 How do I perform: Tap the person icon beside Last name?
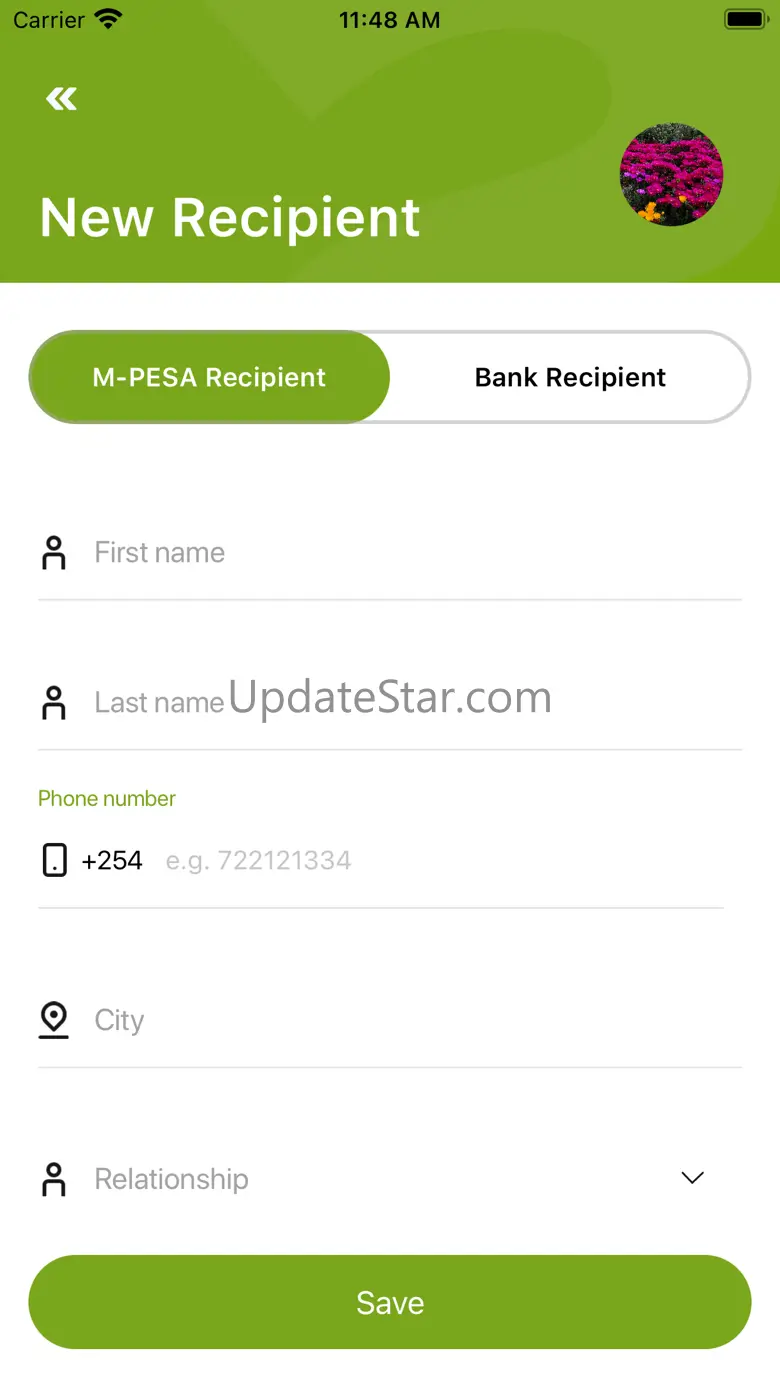coord(54,702)
